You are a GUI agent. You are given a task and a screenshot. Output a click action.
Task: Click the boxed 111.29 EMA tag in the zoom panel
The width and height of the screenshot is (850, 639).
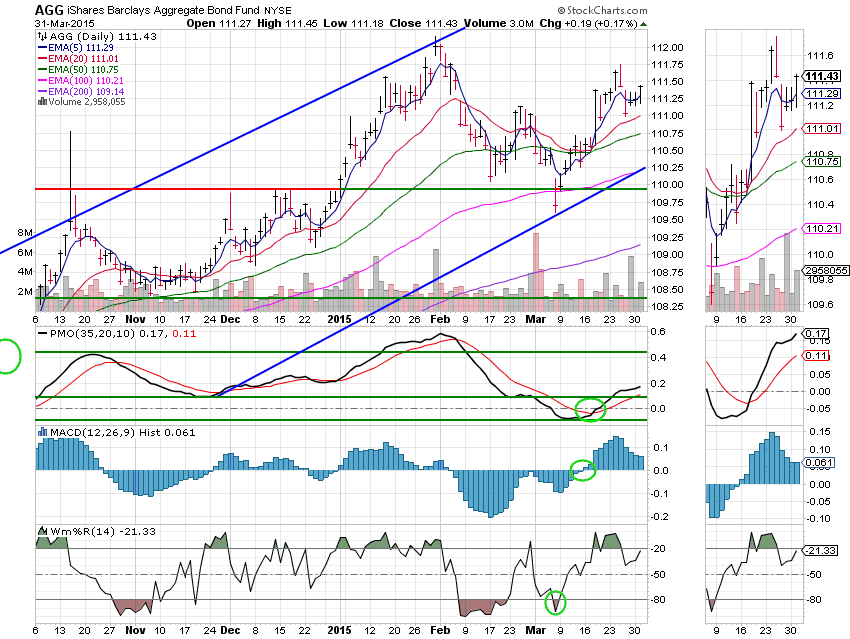[822, 93]
